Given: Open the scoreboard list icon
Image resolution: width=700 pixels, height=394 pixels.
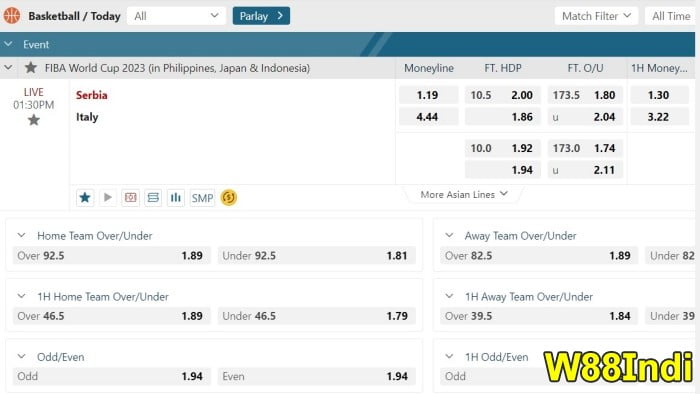Looking at the screenshot, I should pyautogui.click(x=153, y=198).
